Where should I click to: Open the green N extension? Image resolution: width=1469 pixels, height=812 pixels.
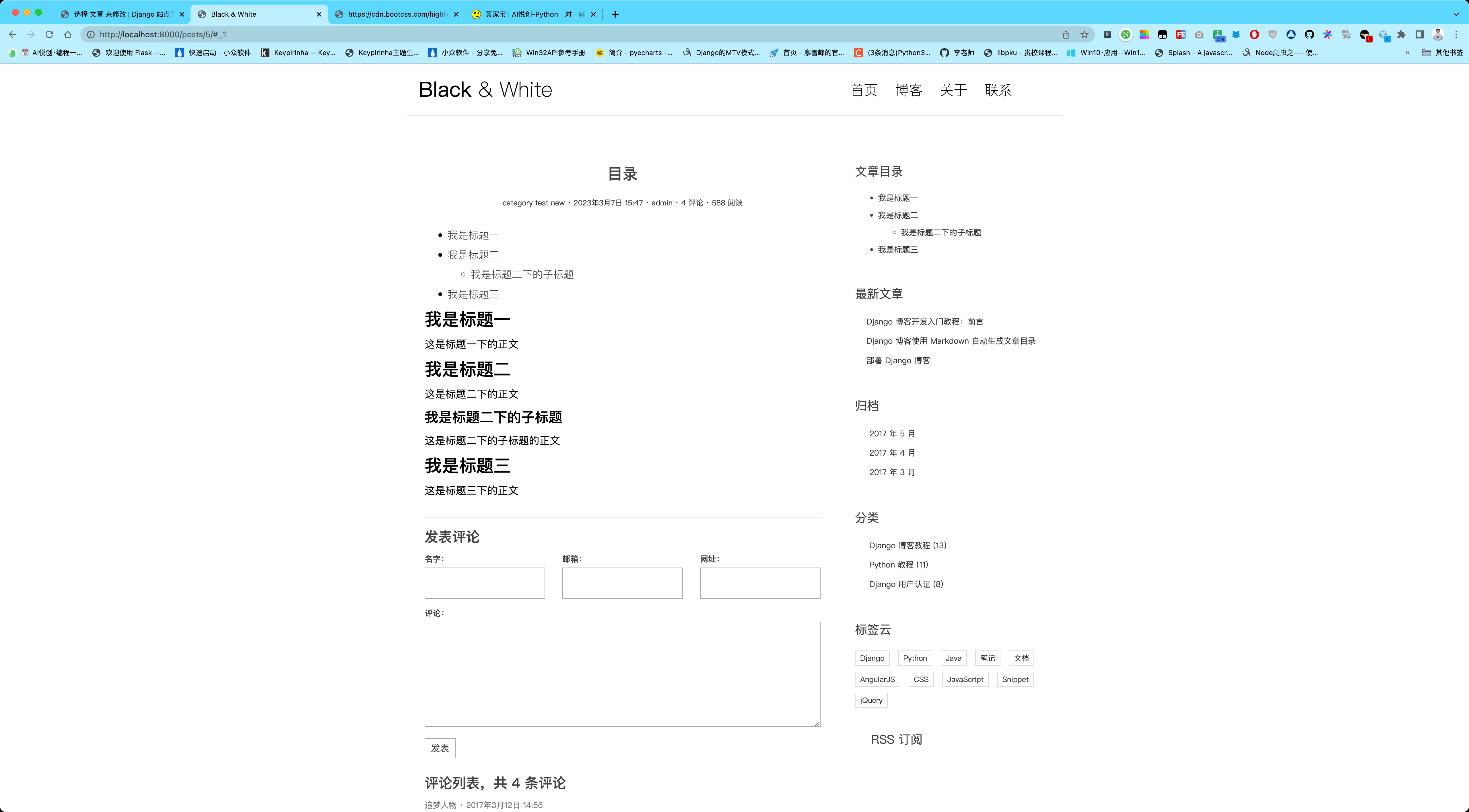(1126, 34)
